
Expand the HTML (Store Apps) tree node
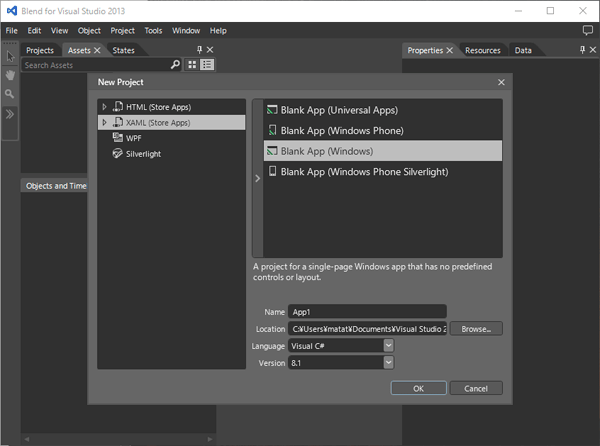pyautogui.click(x=104, y=107)
